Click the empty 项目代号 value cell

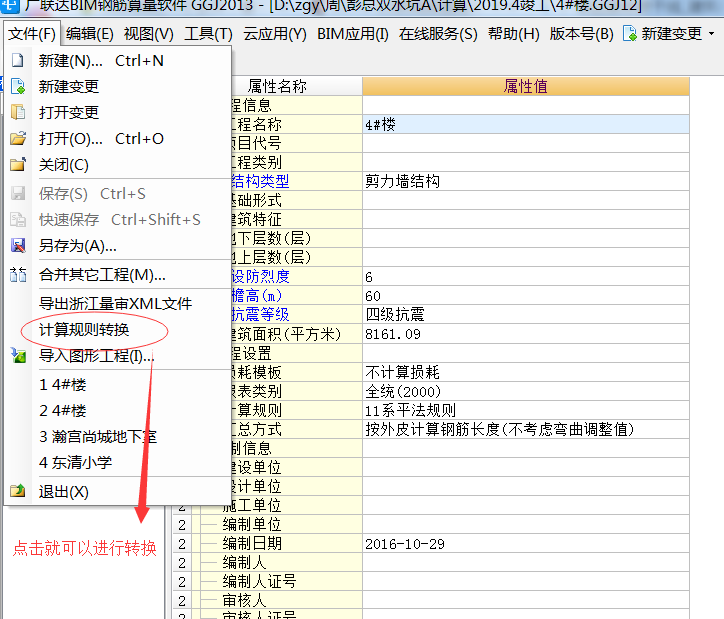tap(525, 143)
